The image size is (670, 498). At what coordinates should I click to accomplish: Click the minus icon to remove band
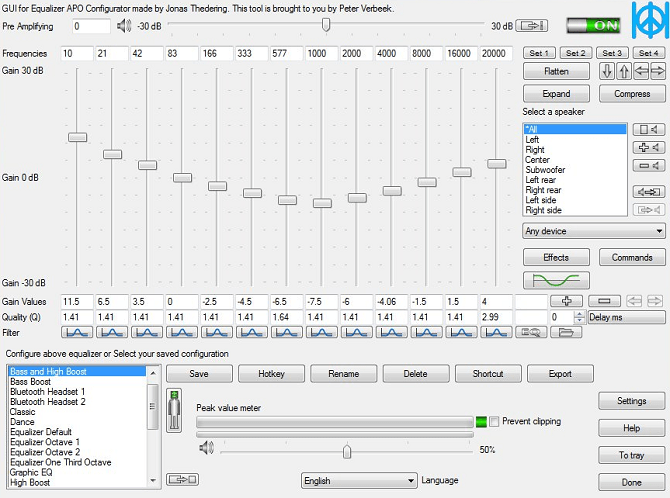(x=603, y=300)
